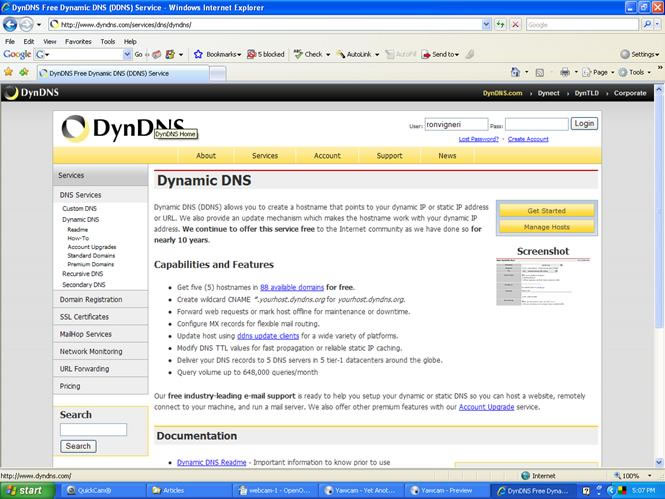Expand the address bar URL history dropdown
This screenshot has height=499, width=665.
(486, 25)
